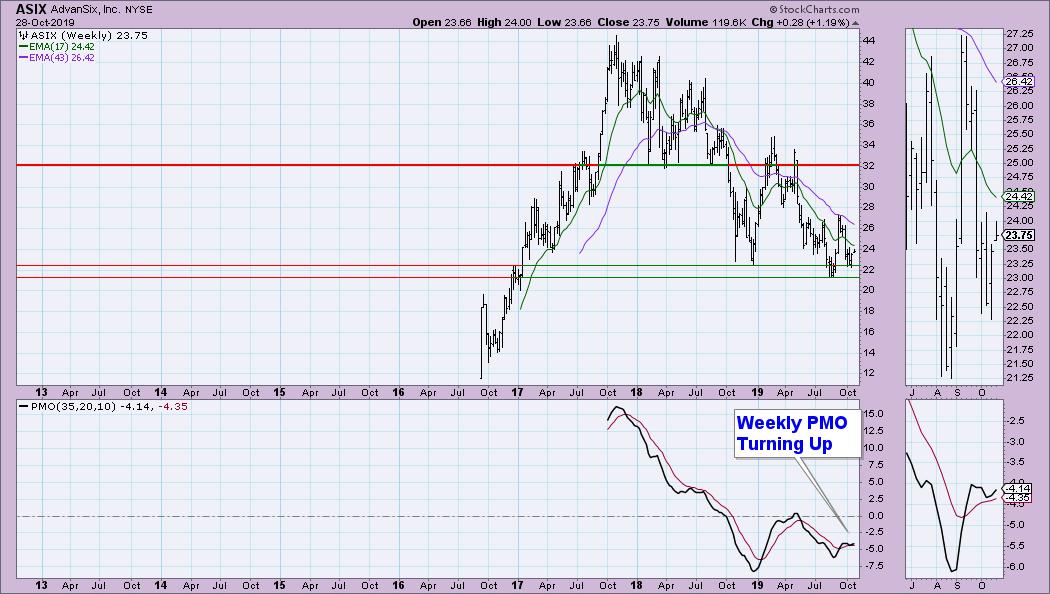Select the "High 24.00" header value
Screen dimensions: 1050x594
[504, 22]
